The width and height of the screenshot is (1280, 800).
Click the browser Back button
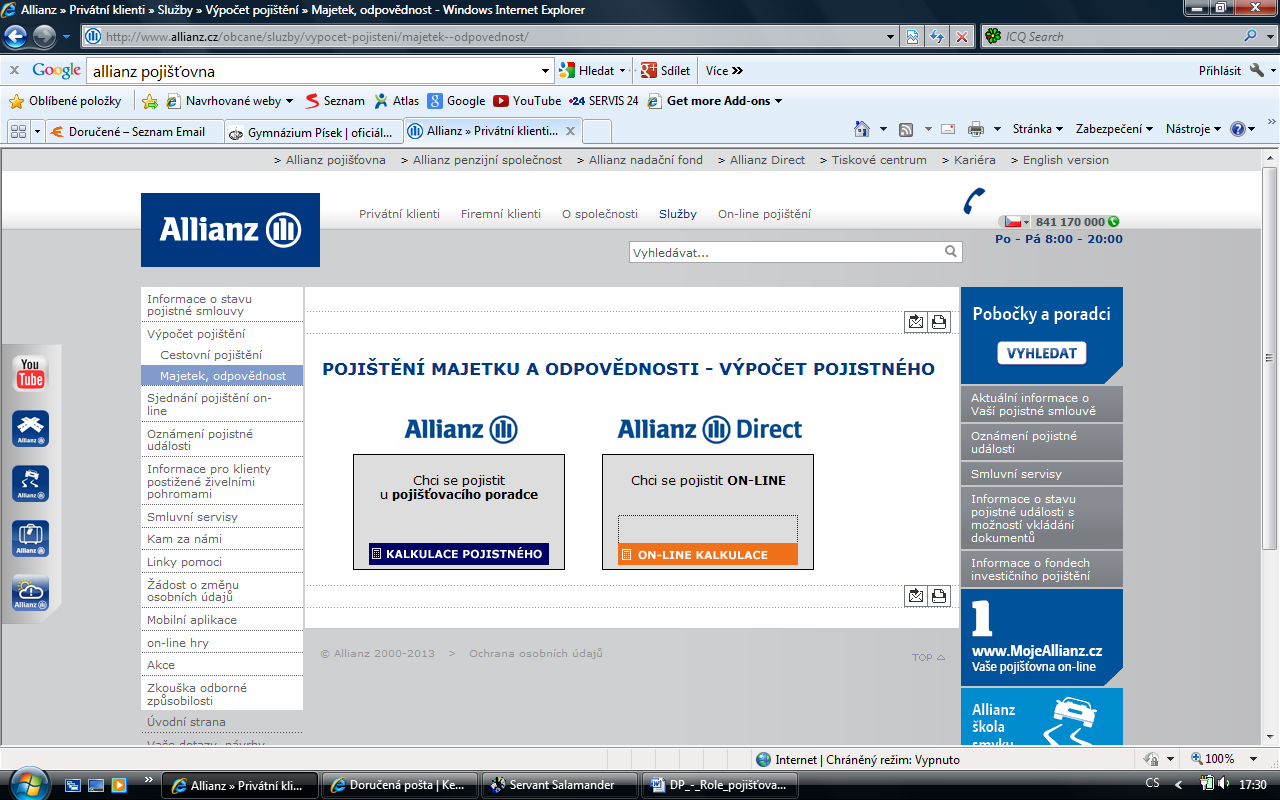pos(16,37)
